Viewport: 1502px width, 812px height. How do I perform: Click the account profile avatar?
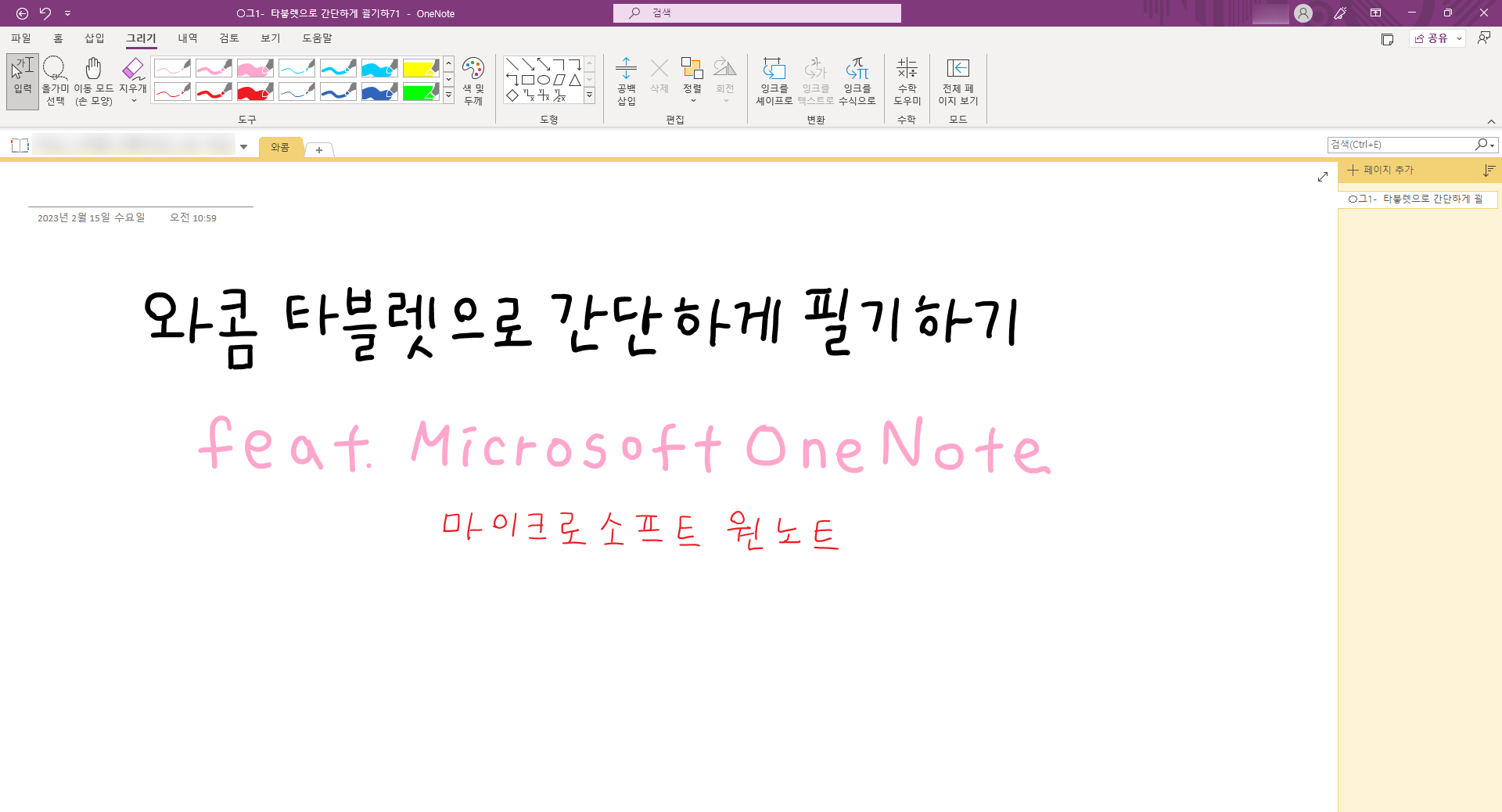point(1303,13)
